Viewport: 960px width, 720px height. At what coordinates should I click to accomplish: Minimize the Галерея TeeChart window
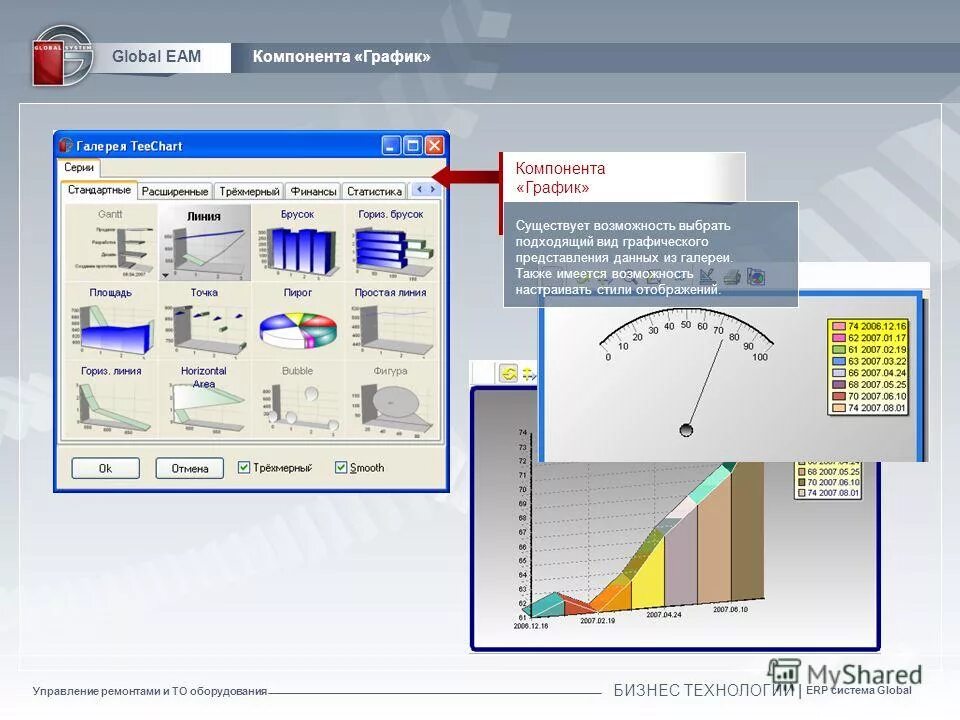(x=392, y=145)
